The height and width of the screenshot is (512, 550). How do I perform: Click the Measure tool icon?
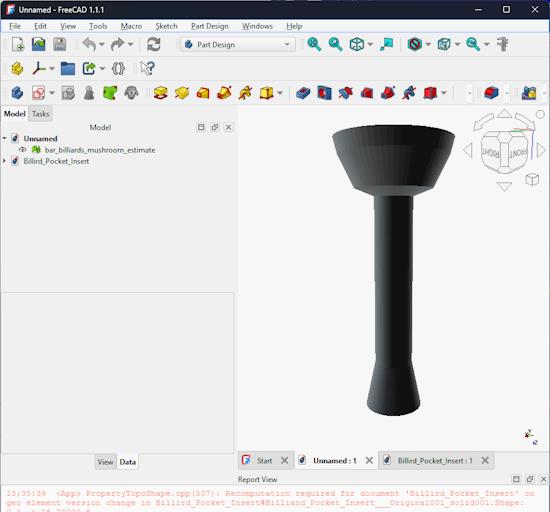502,45
